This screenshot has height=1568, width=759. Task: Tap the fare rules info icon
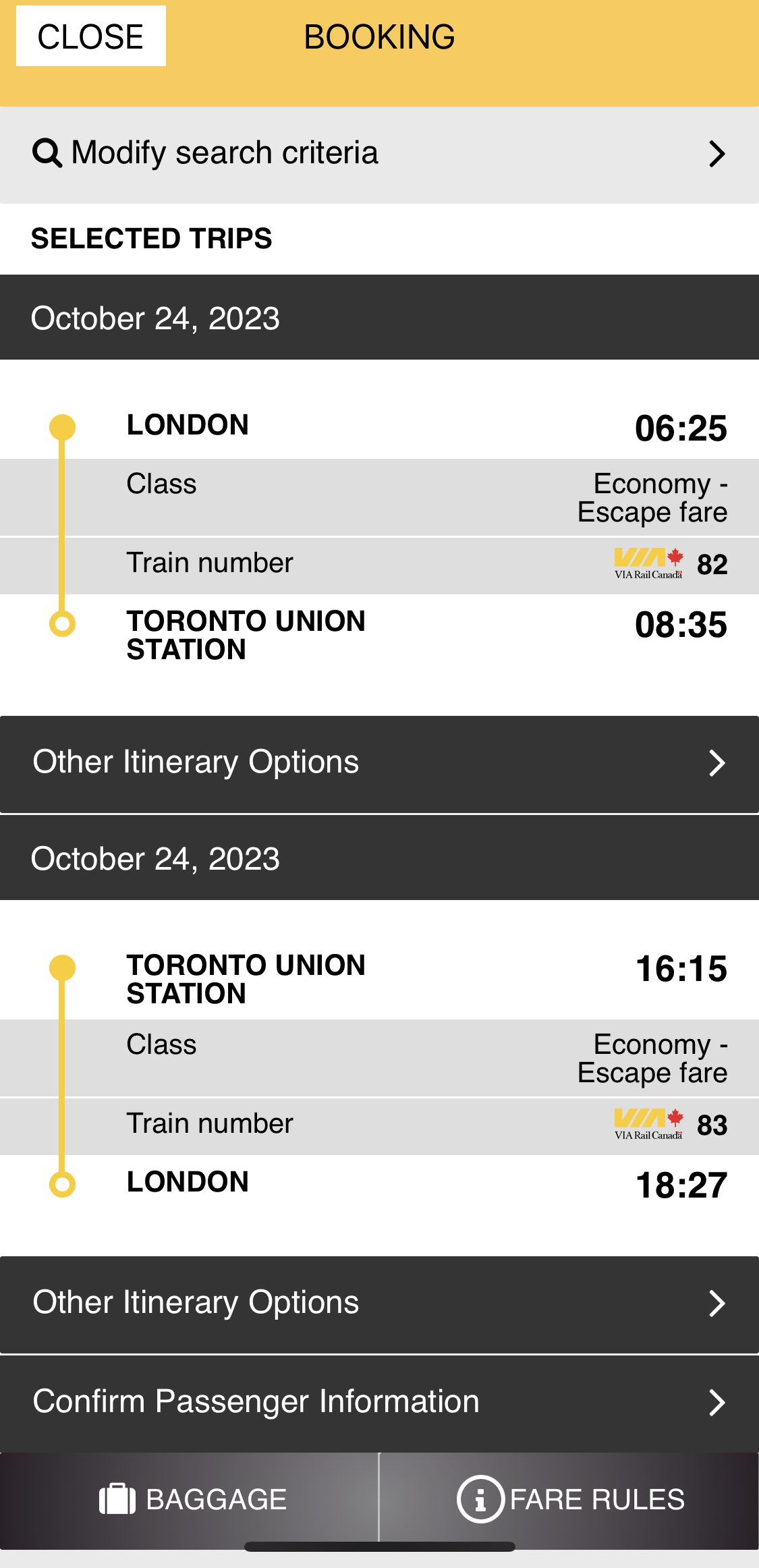point(480,1499)
